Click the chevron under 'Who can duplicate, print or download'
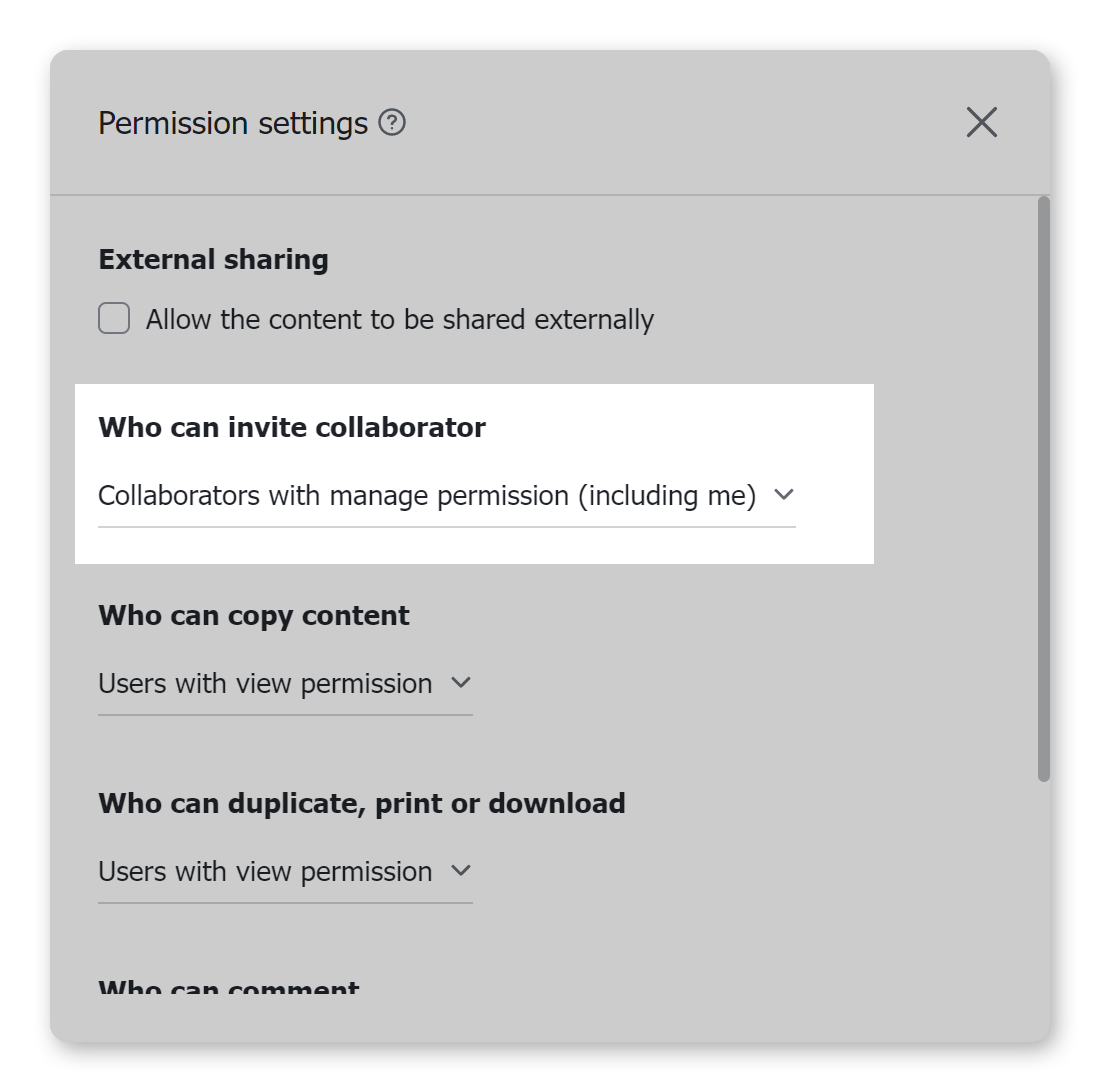Image resolution: width=1100 pixels, height=1092 pixels. point(460,871)
